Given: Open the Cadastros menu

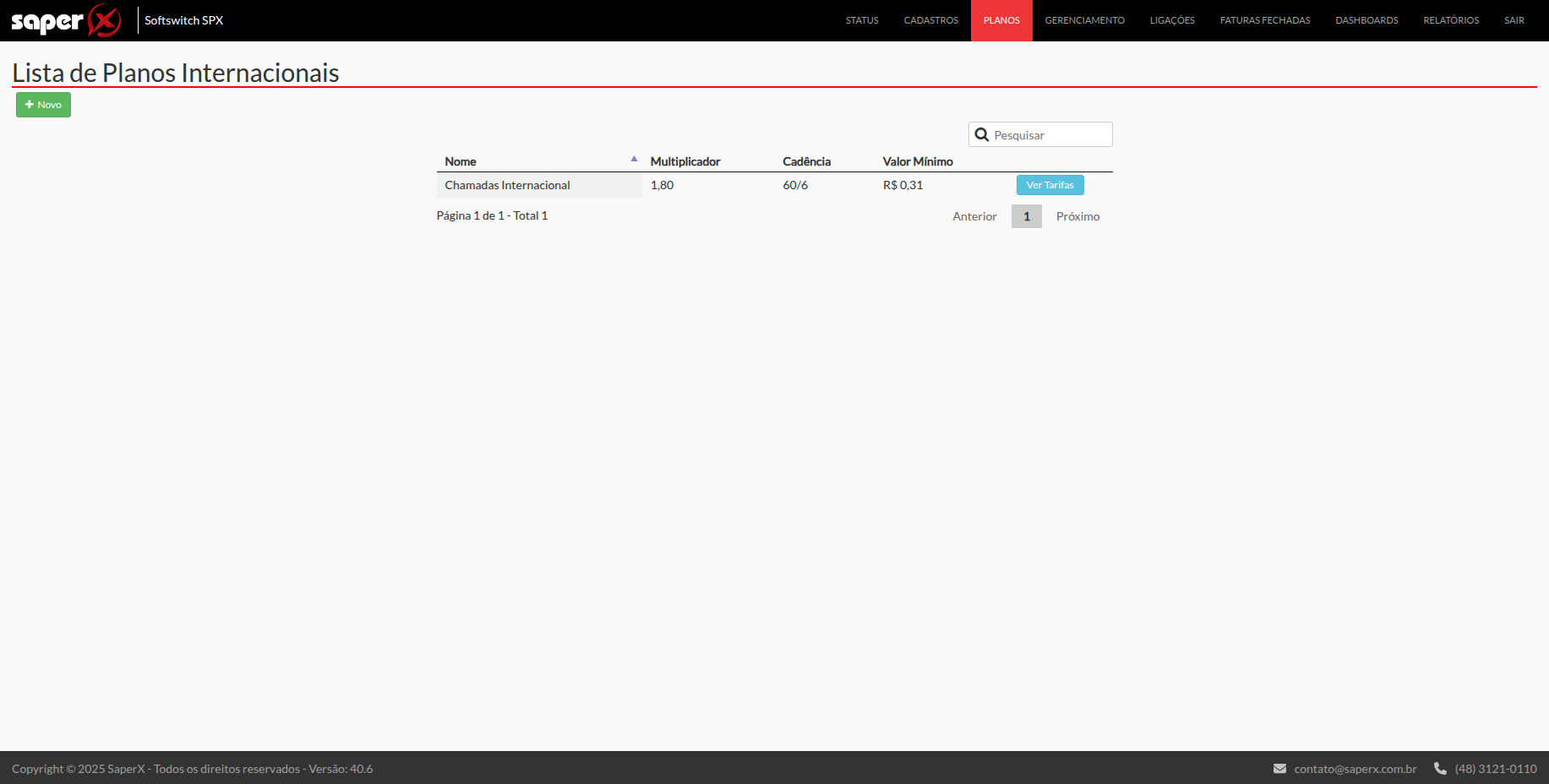Looking at the screenshot, I should point(930,20).
